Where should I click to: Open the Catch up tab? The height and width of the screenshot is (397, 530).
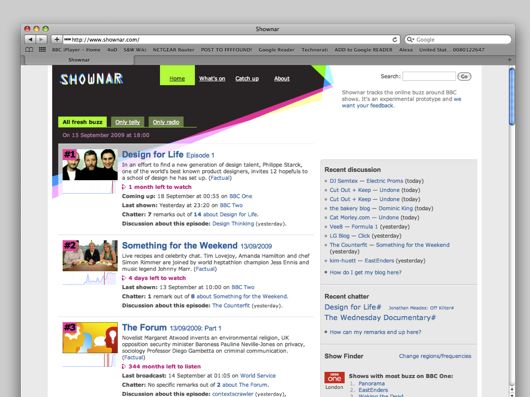click(247, 78)
